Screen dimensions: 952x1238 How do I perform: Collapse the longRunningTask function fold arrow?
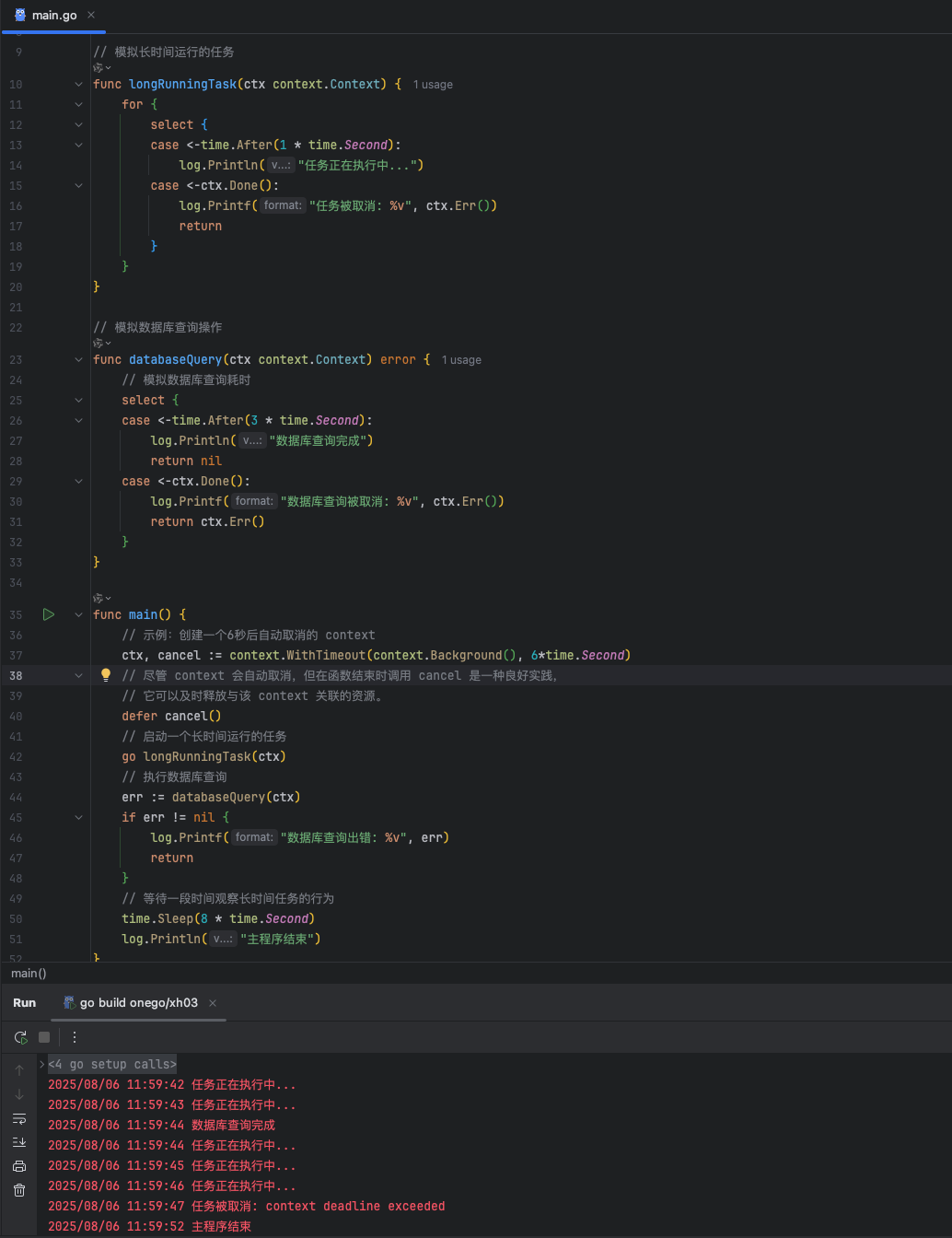click(78, 84)
